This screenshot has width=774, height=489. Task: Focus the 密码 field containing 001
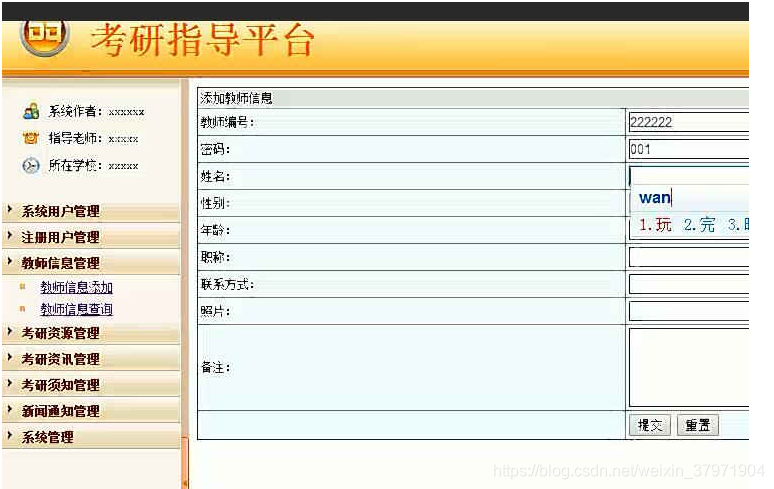pos(689,149)
